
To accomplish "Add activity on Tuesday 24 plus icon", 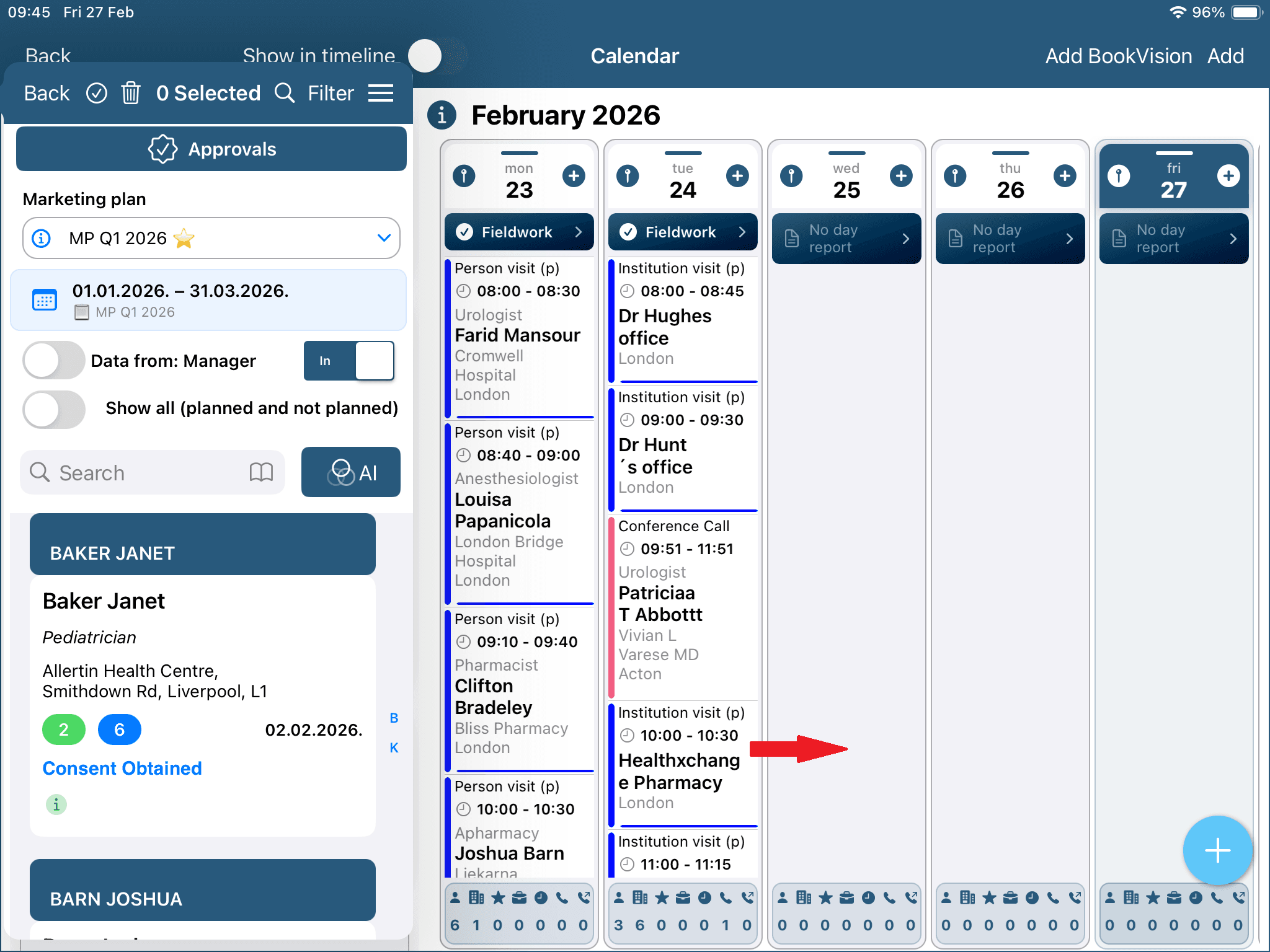I will coord(737,176).
